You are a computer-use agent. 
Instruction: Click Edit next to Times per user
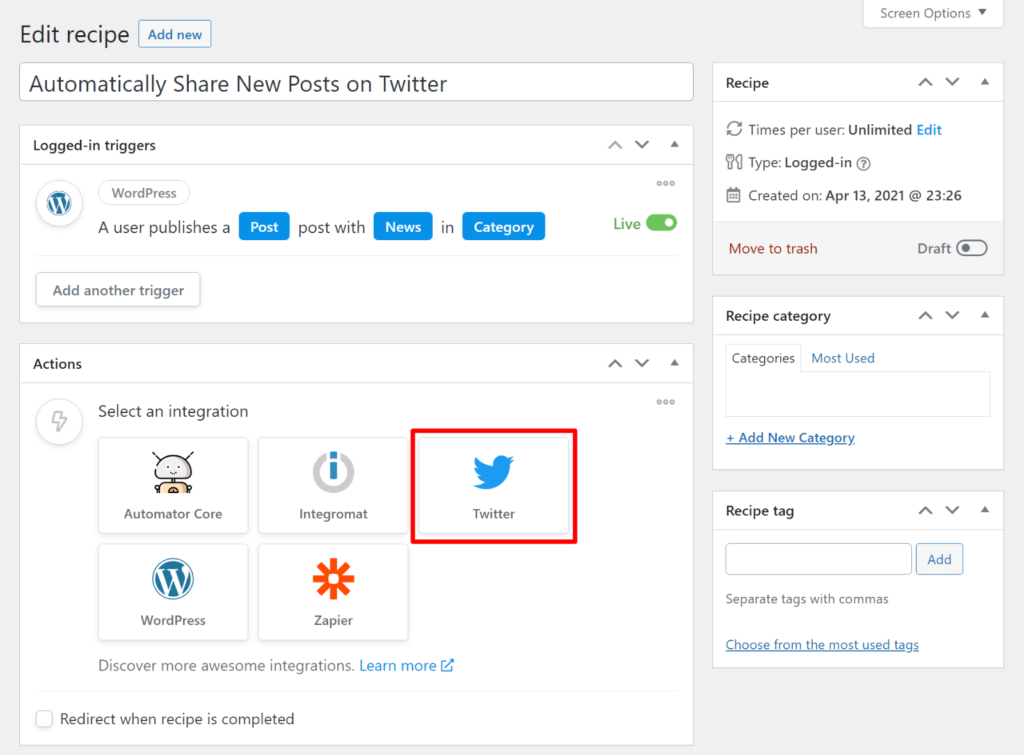coord(929,129)
